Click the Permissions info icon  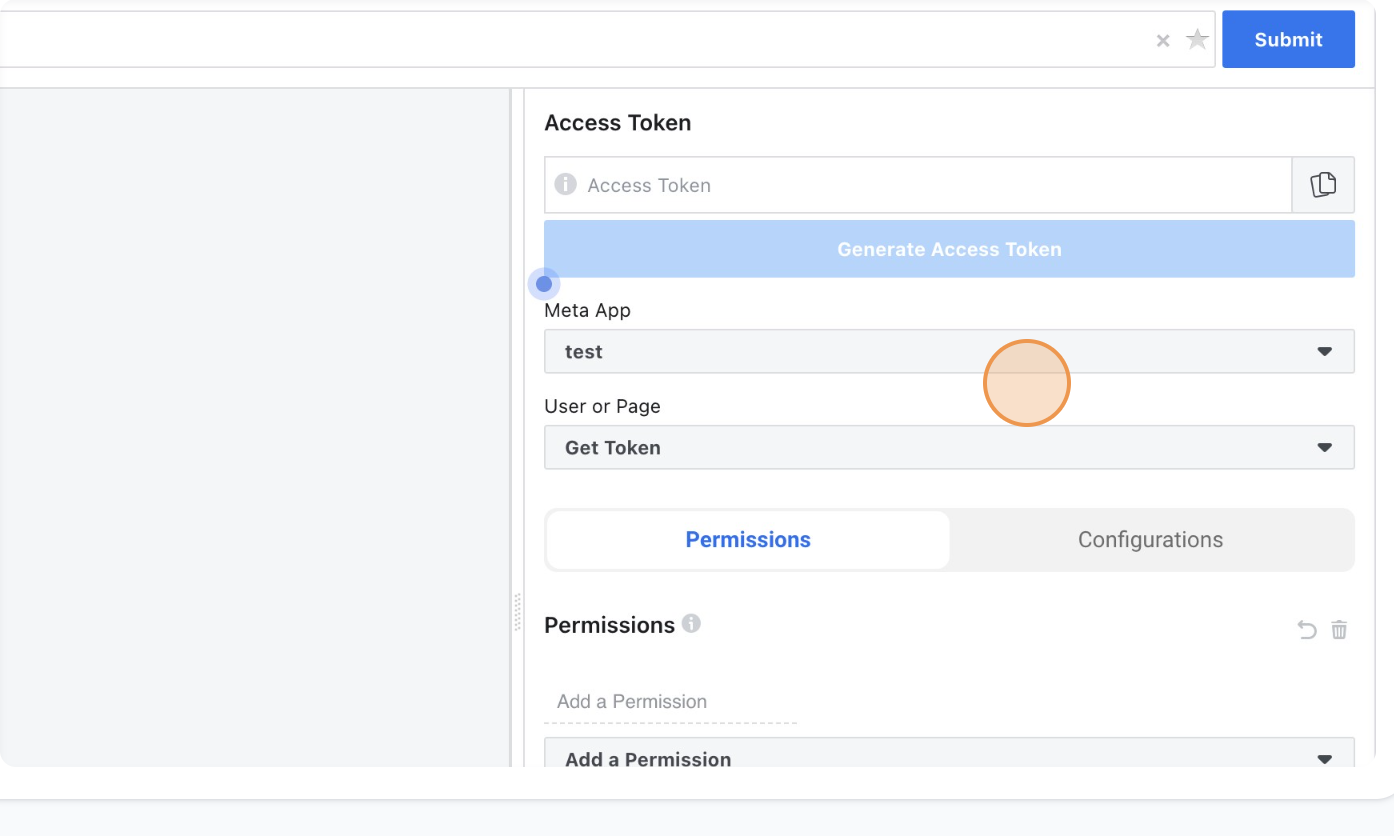click(x=691, y=623)
